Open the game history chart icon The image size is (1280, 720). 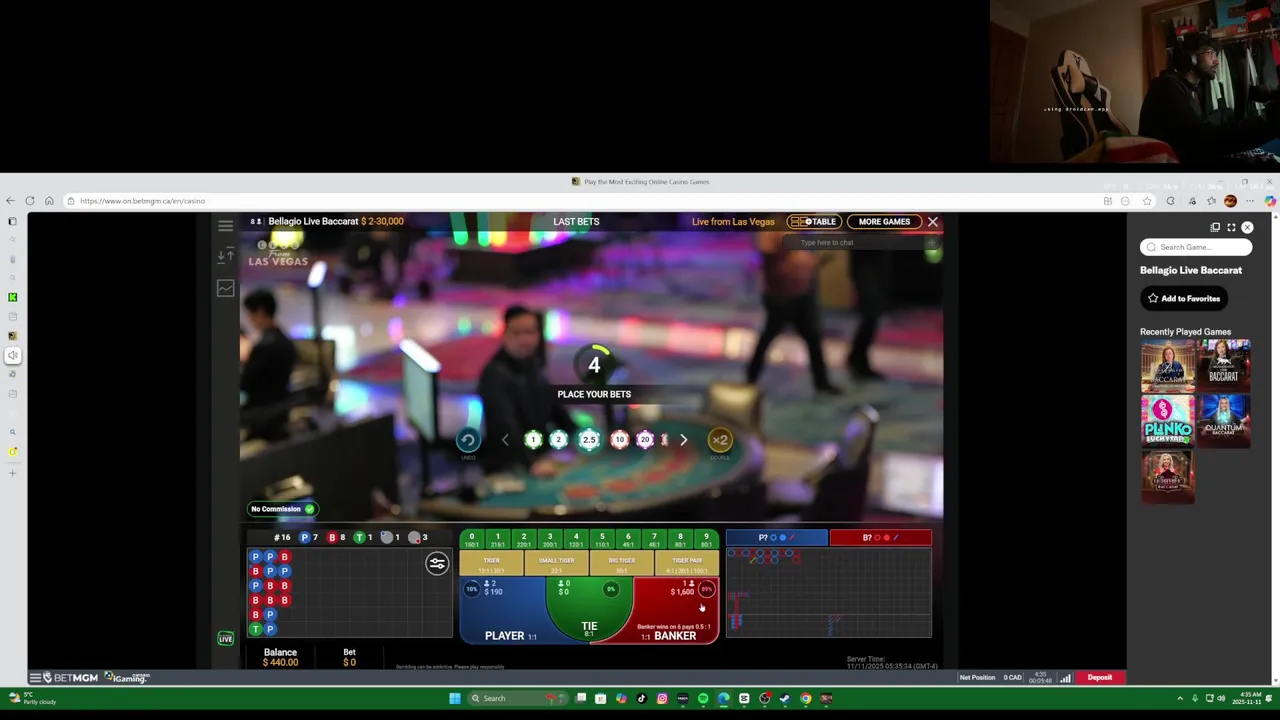pos(225,288)
